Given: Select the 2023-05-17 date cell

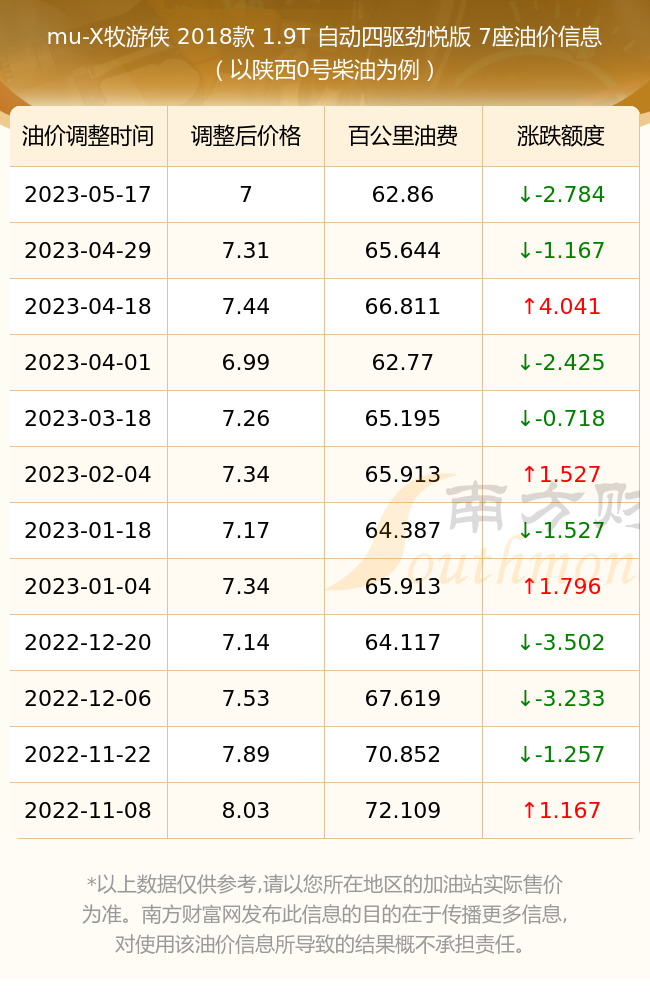Looking at the screenshot, I should (88, 195).
